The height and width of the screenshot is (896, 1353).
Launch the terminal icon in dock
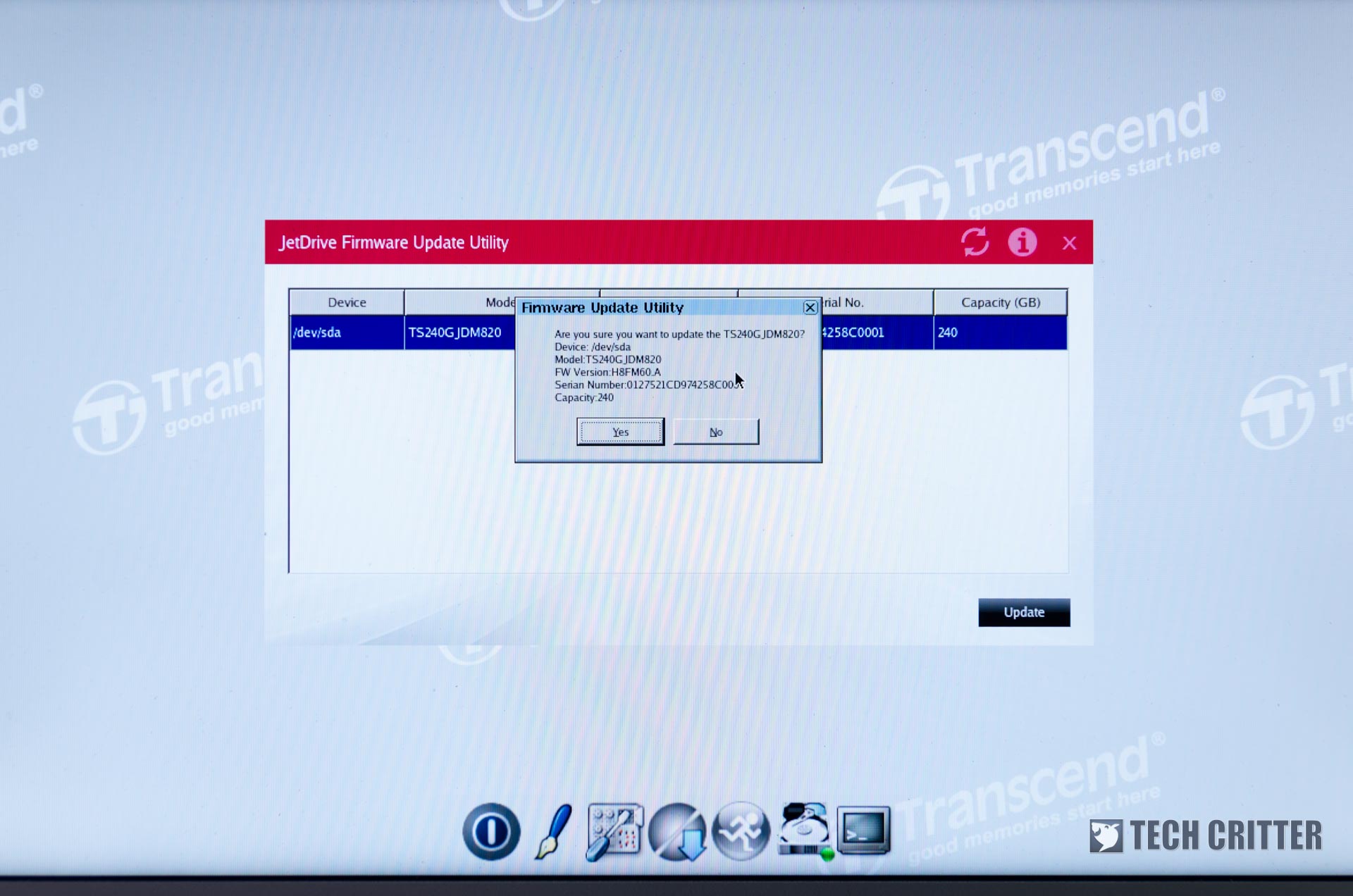pyautogui.click(x=864, y=830)
